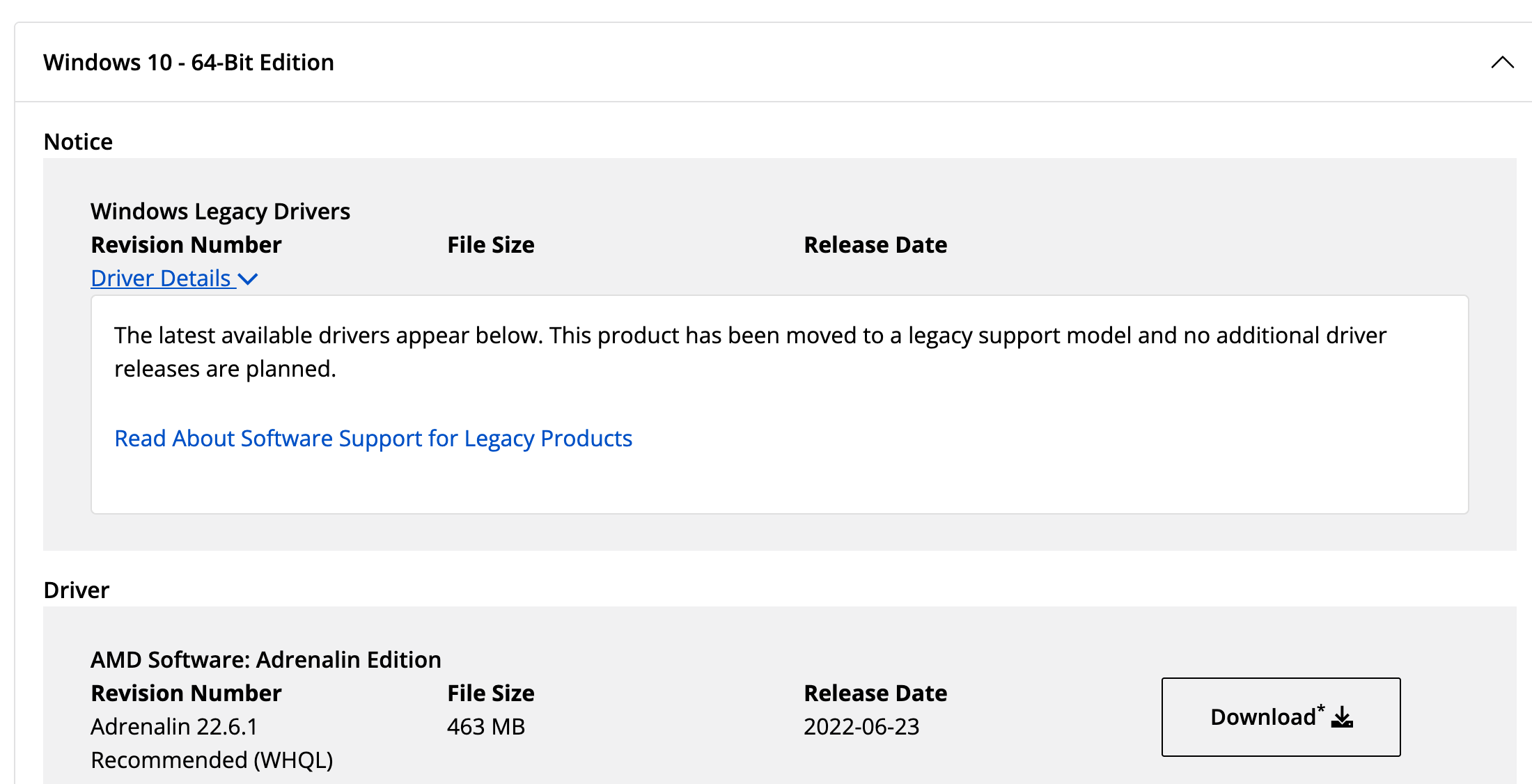Click the Notice section heading
Image resolution: width=1532 pixels, height=784 pixels.
(x=78, y=142)
